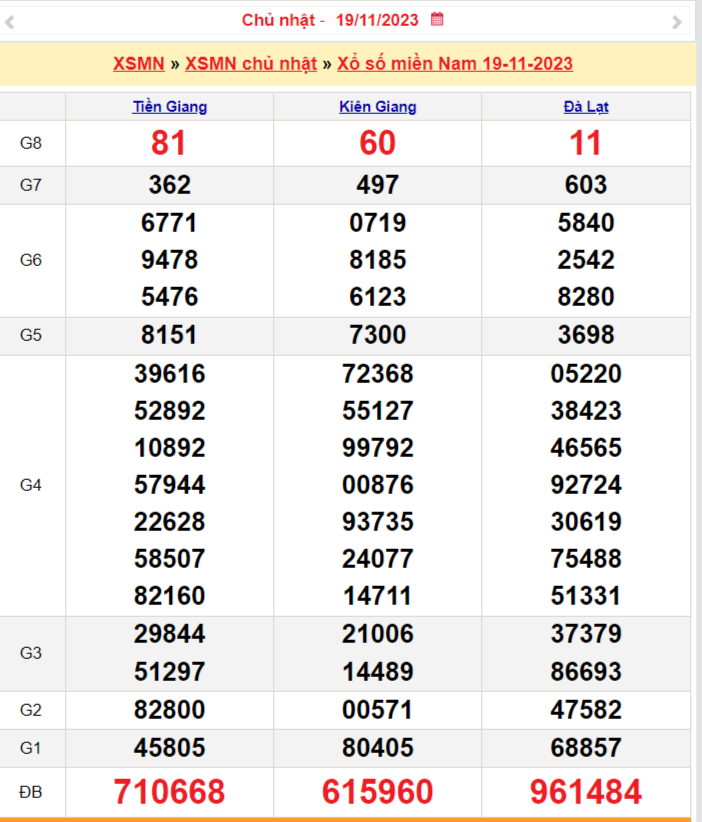The image size is (702, 822).
Task: Open the Kiên Giang province link
Action: point(378,107)
